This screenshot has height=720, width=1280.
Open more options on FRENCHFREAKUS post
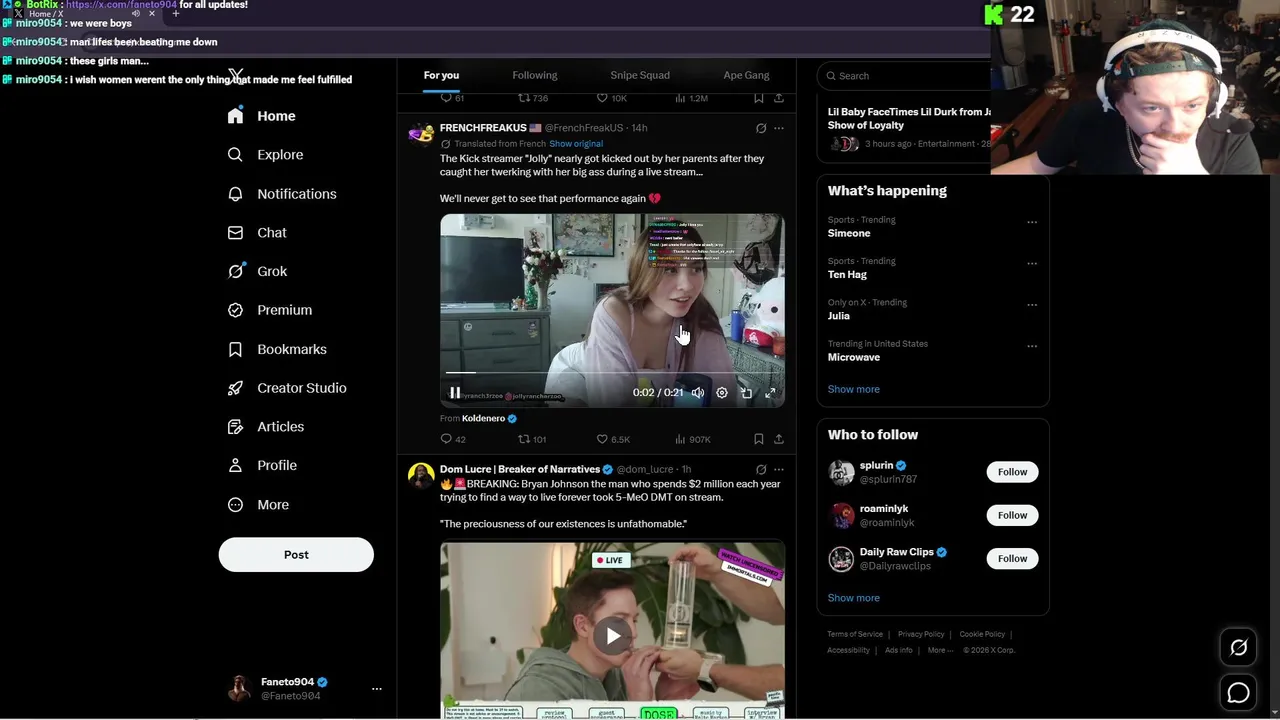[779, 128]
